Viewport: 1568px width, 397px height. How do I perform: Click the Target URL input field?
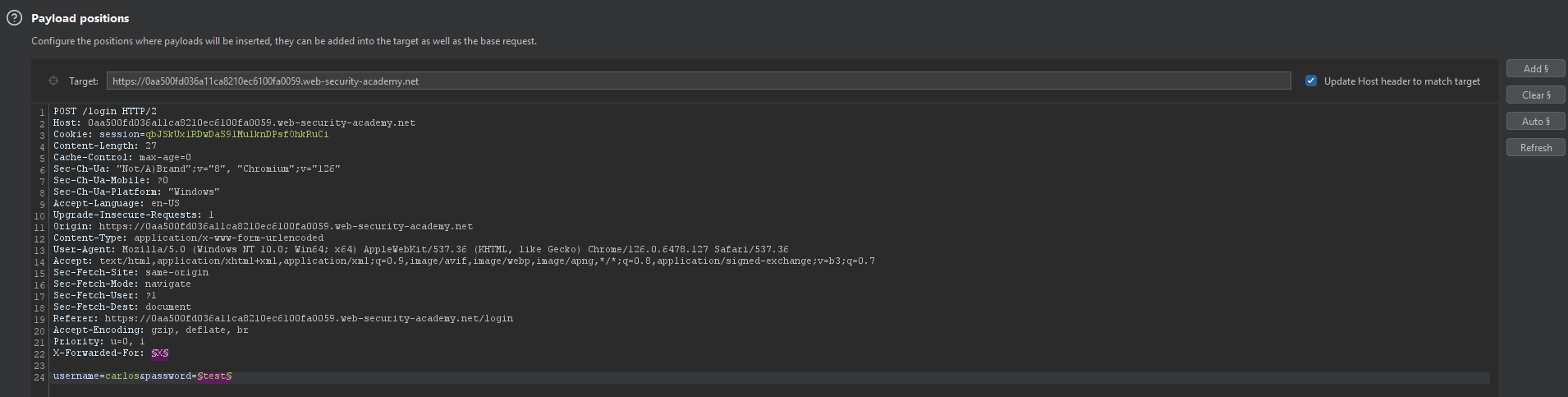698,81
